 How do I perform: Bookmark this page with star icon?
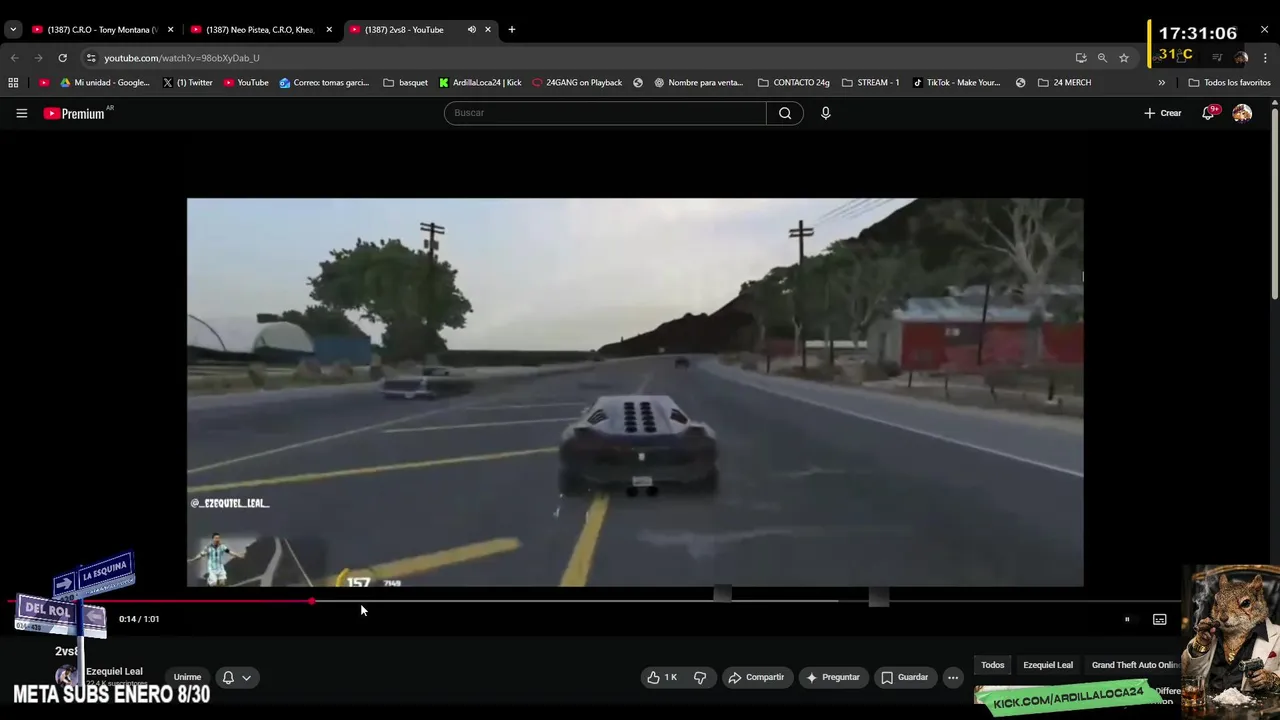coord(1124,58)
